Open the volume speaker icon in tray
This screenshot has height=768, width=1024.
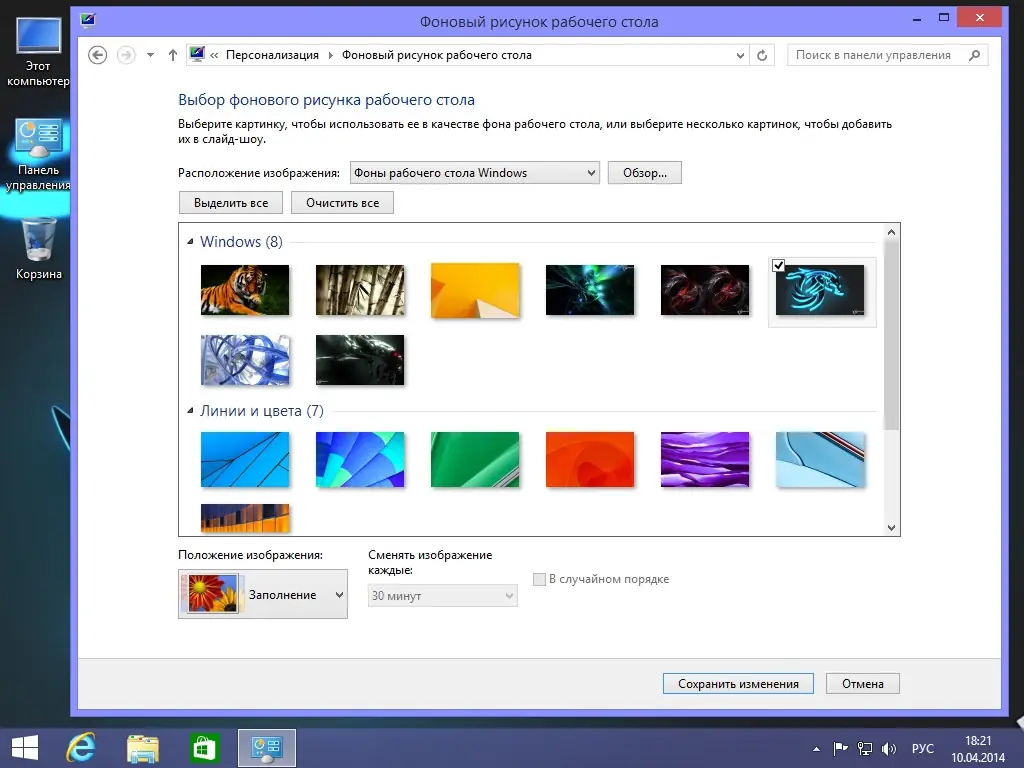[x=889, y=748]
